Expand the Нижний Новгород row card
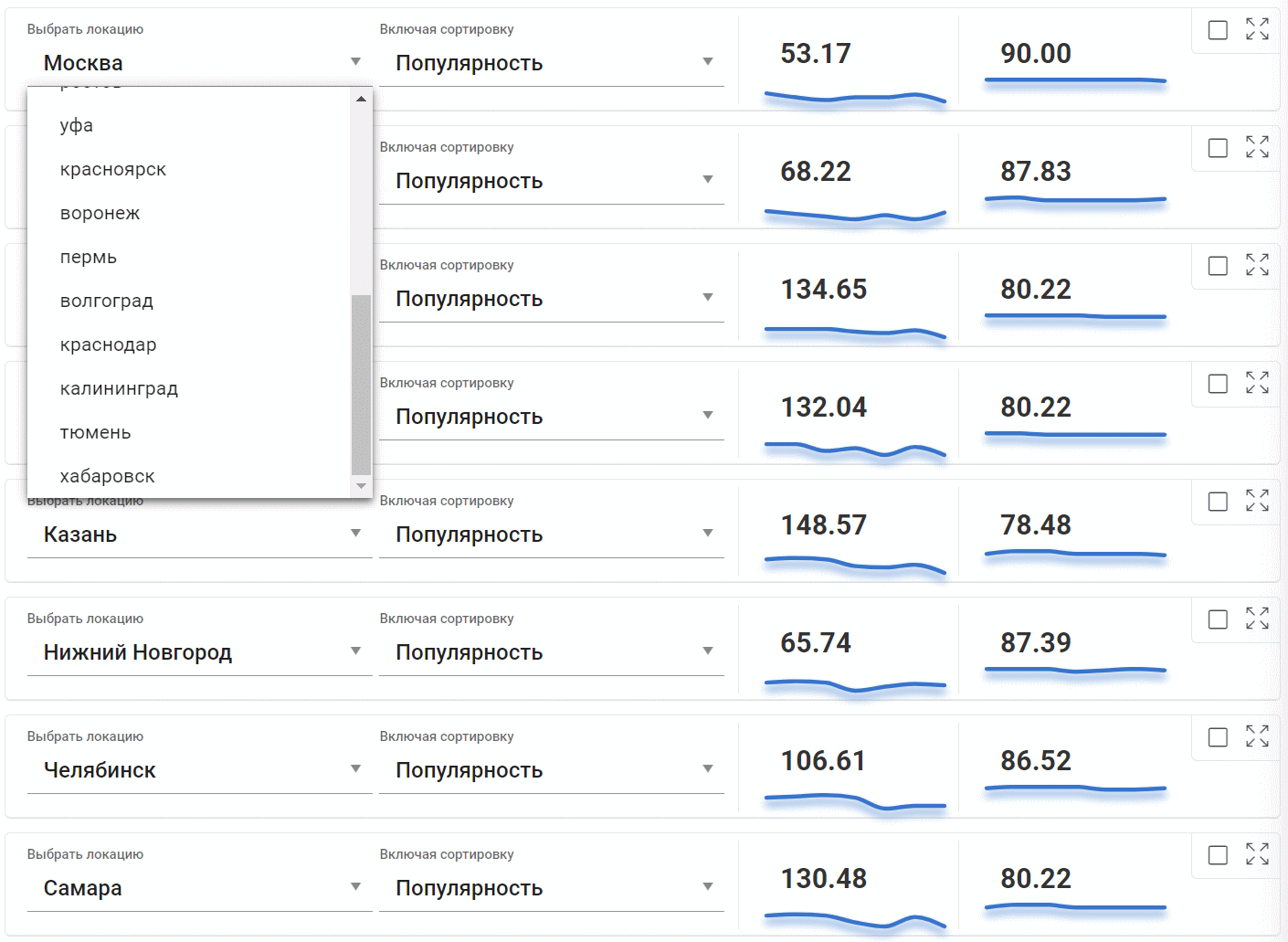The width and height of the screenshot is (1288, 942). point(1257,619)
